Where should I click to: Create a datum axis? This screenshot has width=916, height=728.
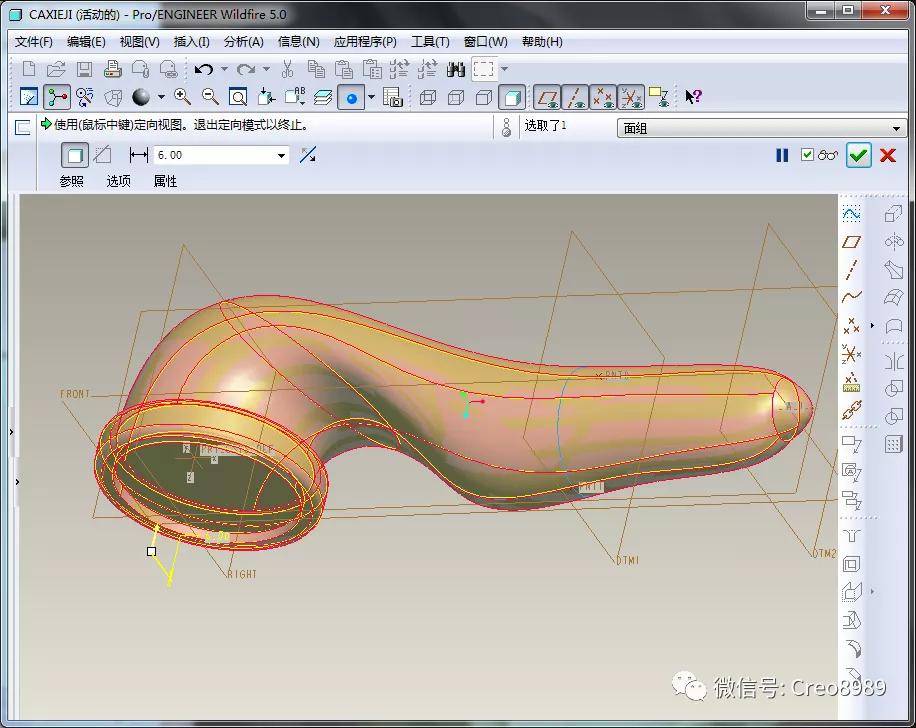tap(852, 269)
